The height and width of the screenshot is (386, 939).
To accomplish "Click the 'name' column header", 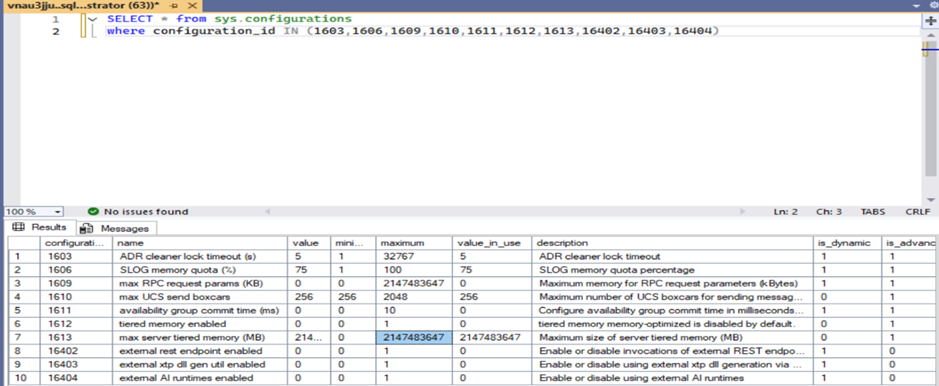I will (200, 243).
